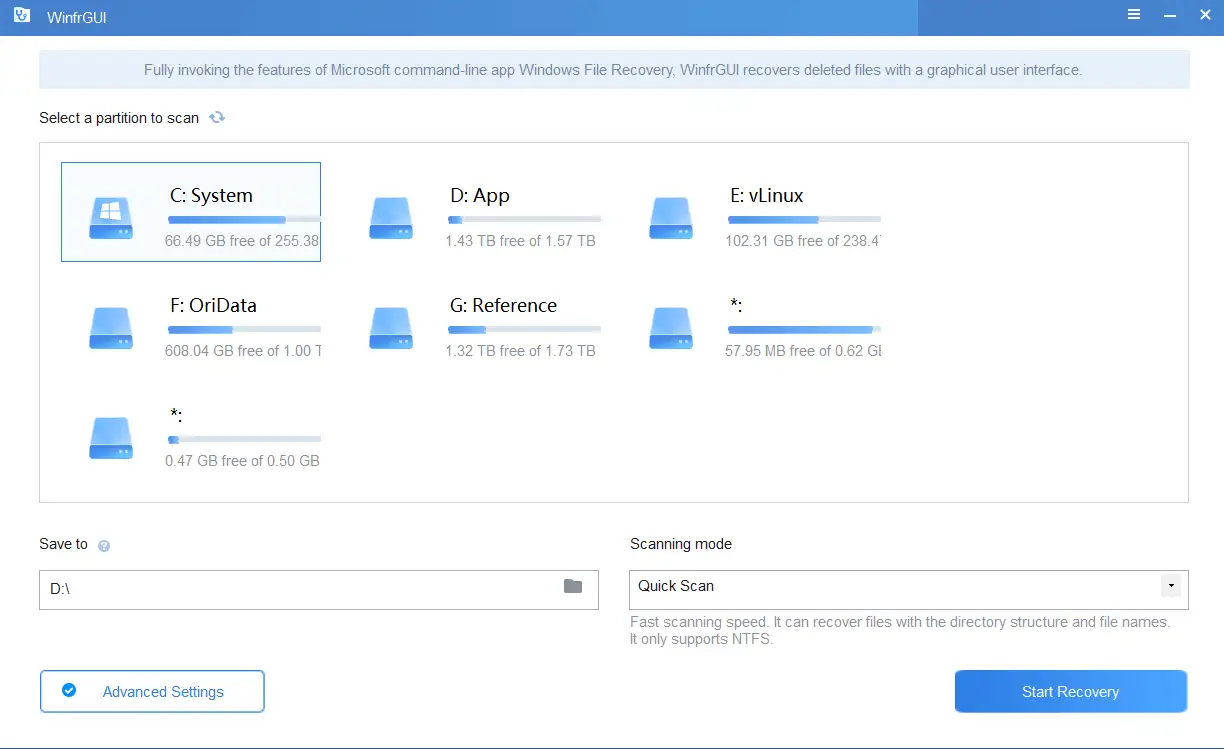The height and width of the screenshot is (749, 1224).
Task: Click "66.49 GB free of 255.38" text
Action: pyautogui.click(x=242, y=241)
